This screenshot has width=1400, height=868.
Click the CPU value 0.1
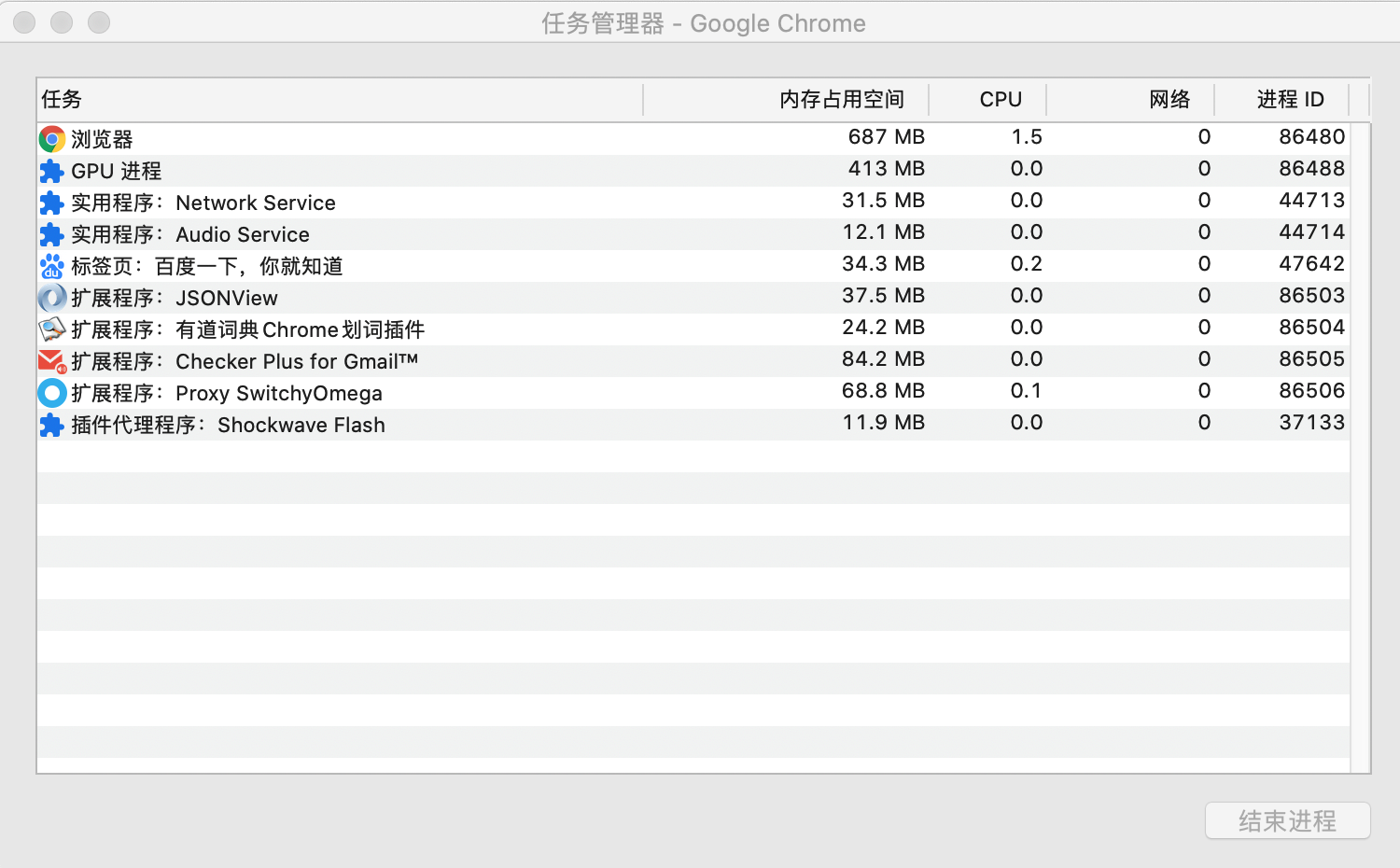[1027, 391]
